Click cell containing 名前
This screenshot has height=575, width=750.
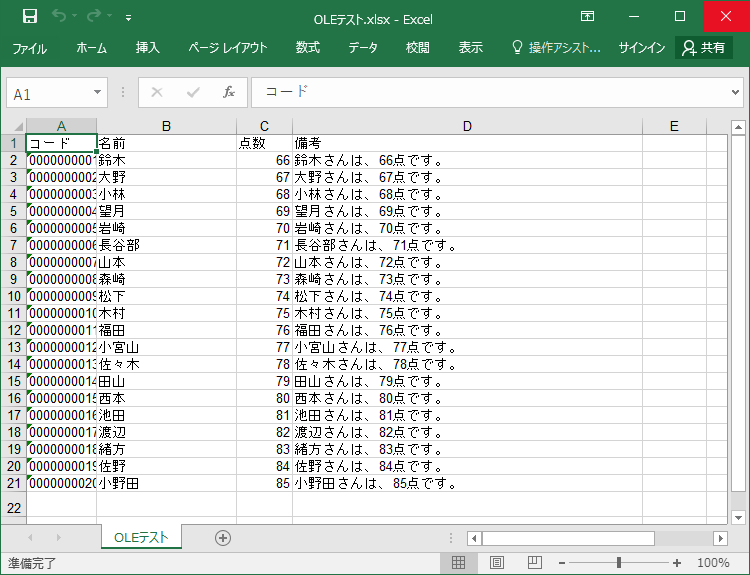(x=166, y=143)
